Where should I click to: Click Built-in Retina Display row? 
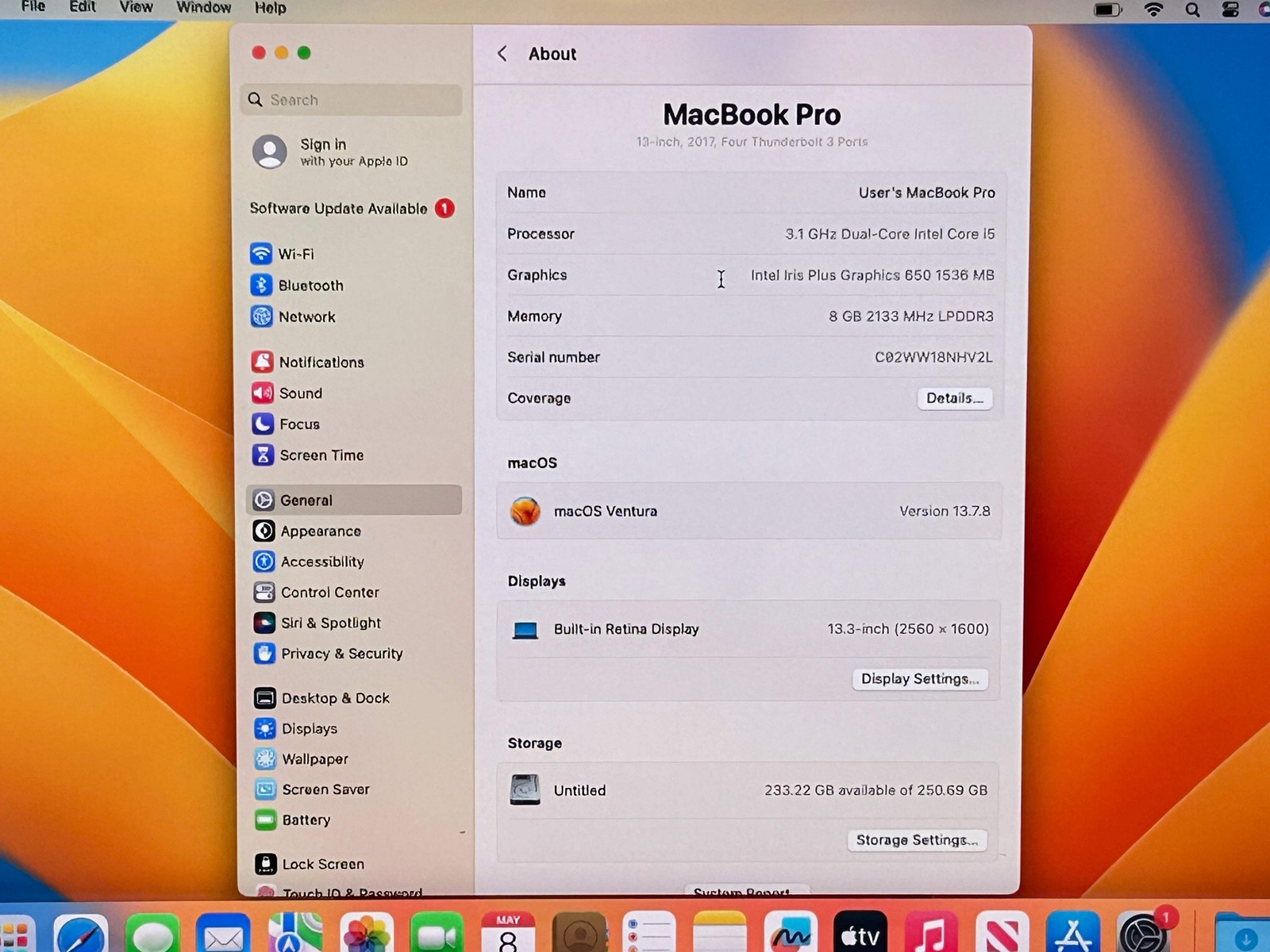pyautogui.click(x=749, y=629)
